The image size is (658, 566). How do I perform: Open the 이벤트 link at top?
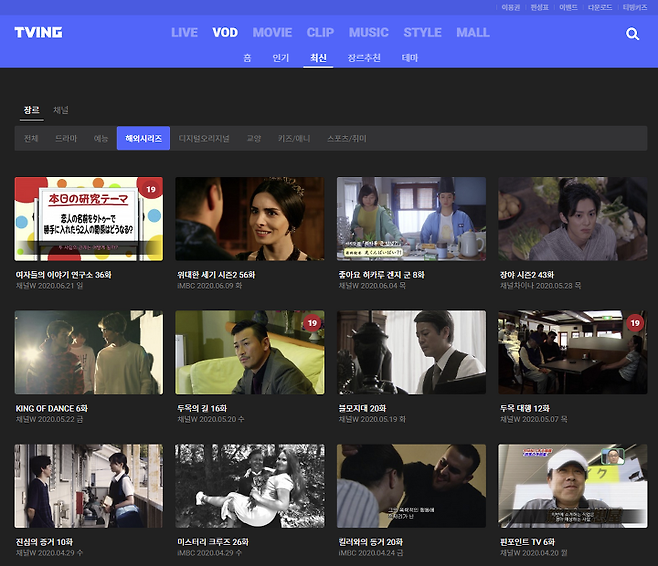[568, 7]
